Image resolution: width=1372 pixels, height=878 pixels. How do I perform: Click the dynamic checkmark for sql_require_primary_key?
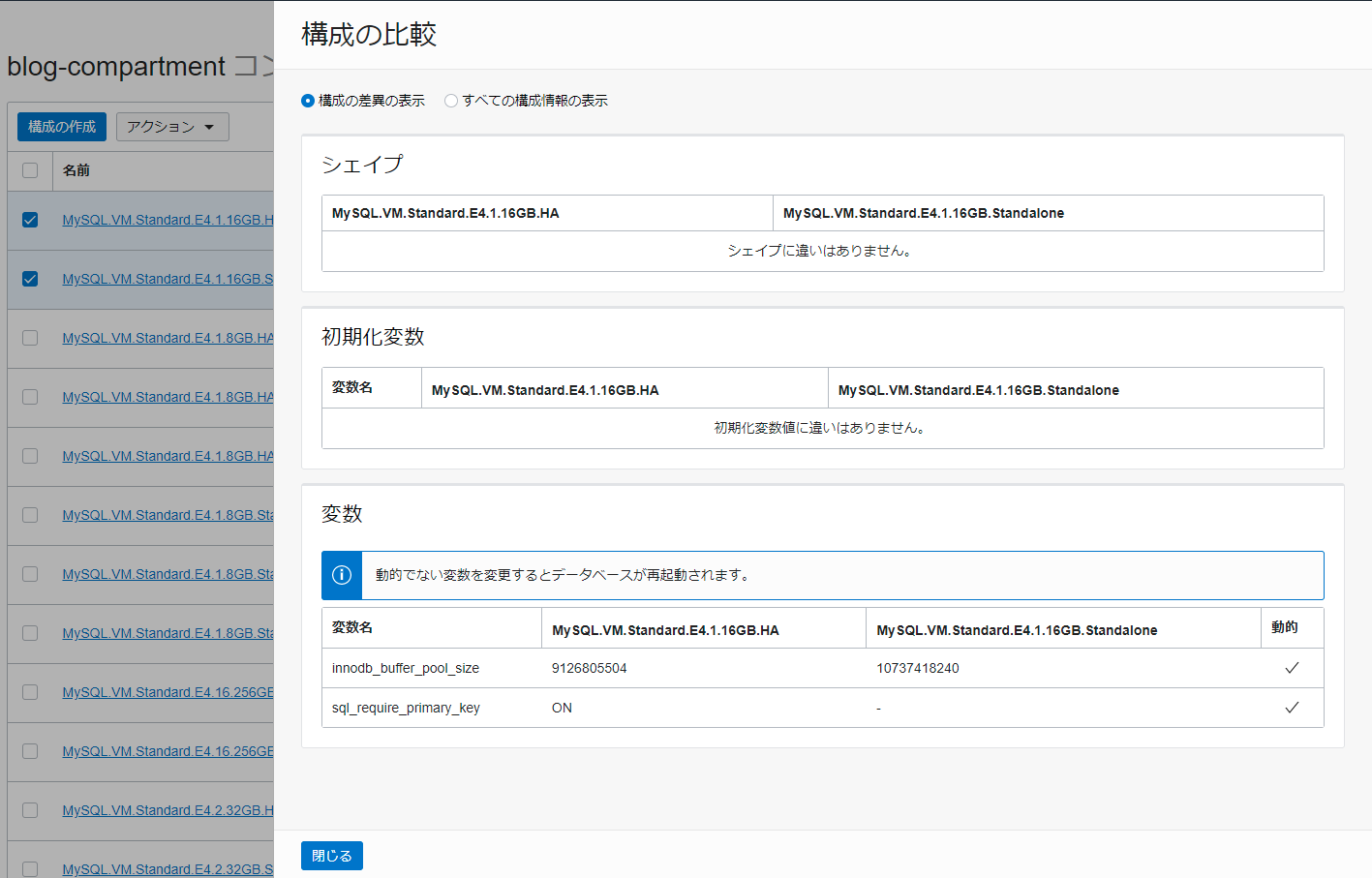pos(1292,708)
